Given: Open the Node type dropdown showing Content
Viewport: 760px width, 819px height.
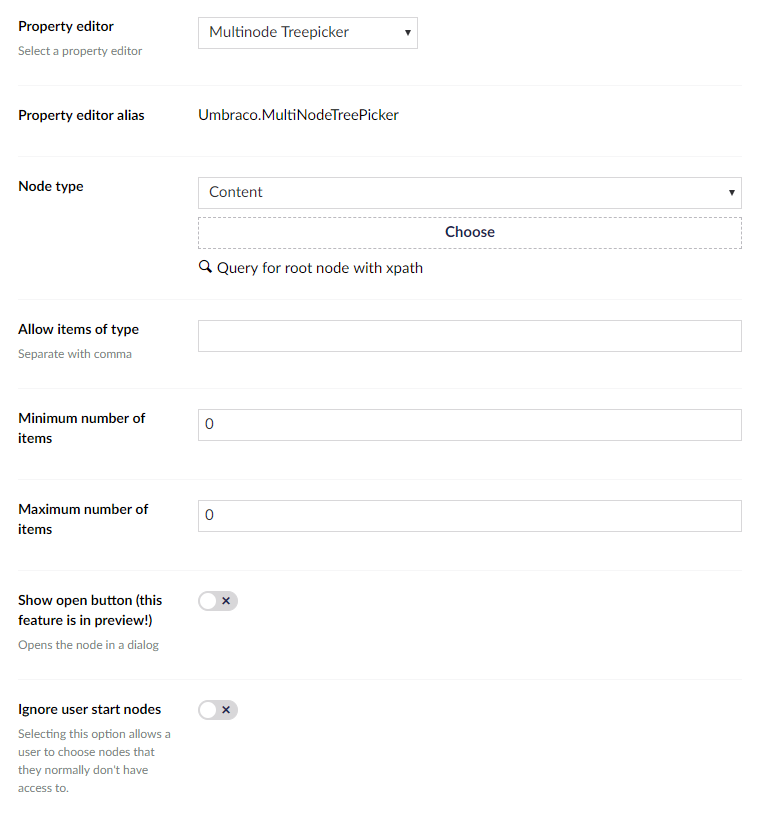Looking at the screenshot, I should point(470,193).
